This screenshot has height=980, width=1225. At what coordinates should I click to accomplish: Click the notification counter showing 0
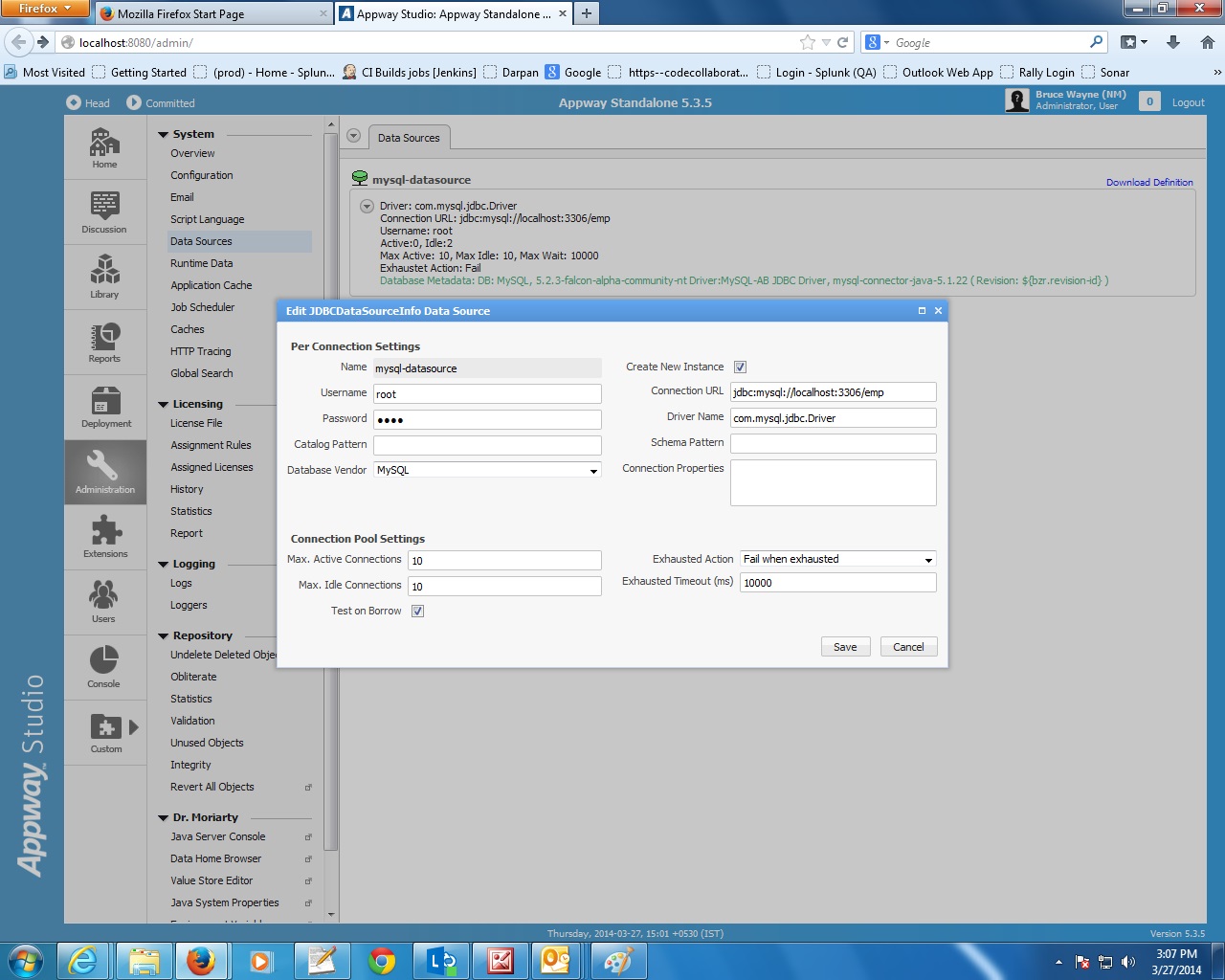click(1149, 101)
